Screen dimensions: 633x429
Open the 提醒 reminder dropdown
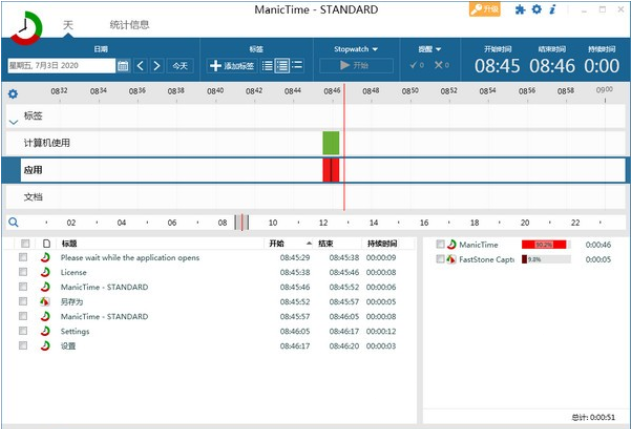pyautogui.click(x=430, y=49)
